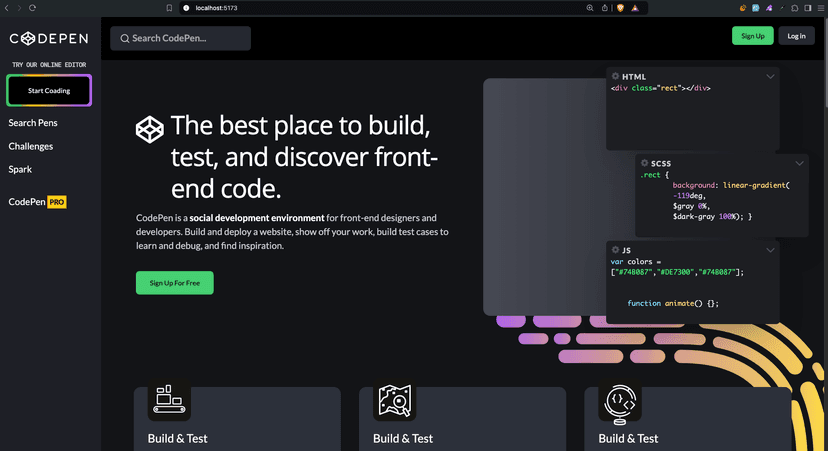Screen dimensions: 828x451
Task: Click the '$dark-gray 100%); }' code line
Action: tap(712, 217)
